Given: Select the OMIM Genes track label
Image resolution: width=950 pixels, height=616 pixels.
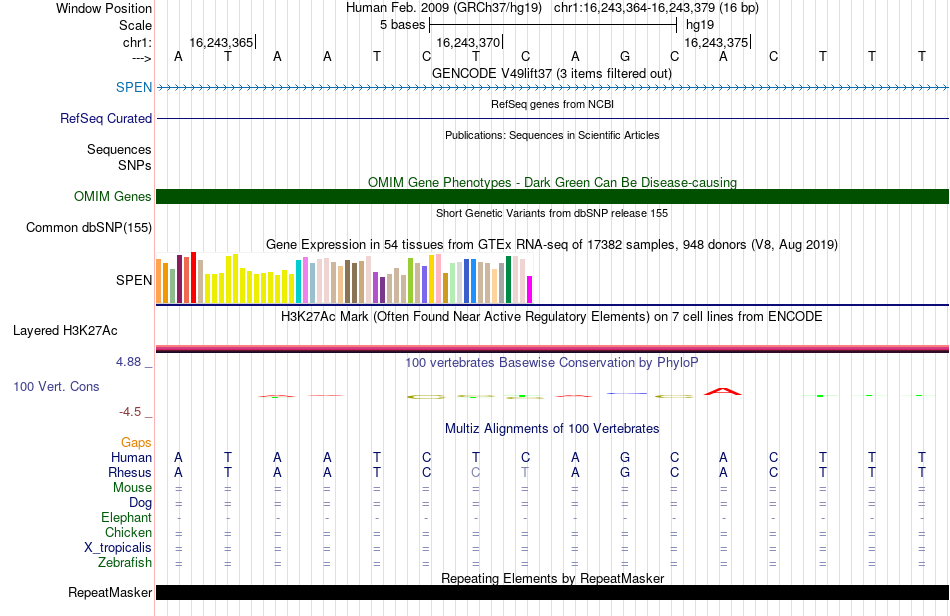Looking at the screenshot, I should click(113, 196).
